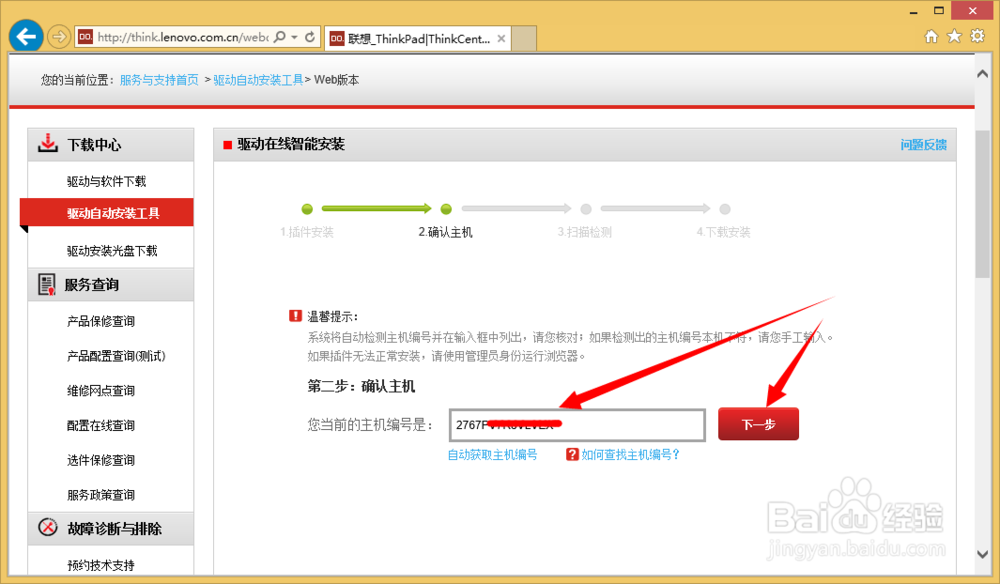Click step 1 插件安装 progress dot

tap(307, 208)
